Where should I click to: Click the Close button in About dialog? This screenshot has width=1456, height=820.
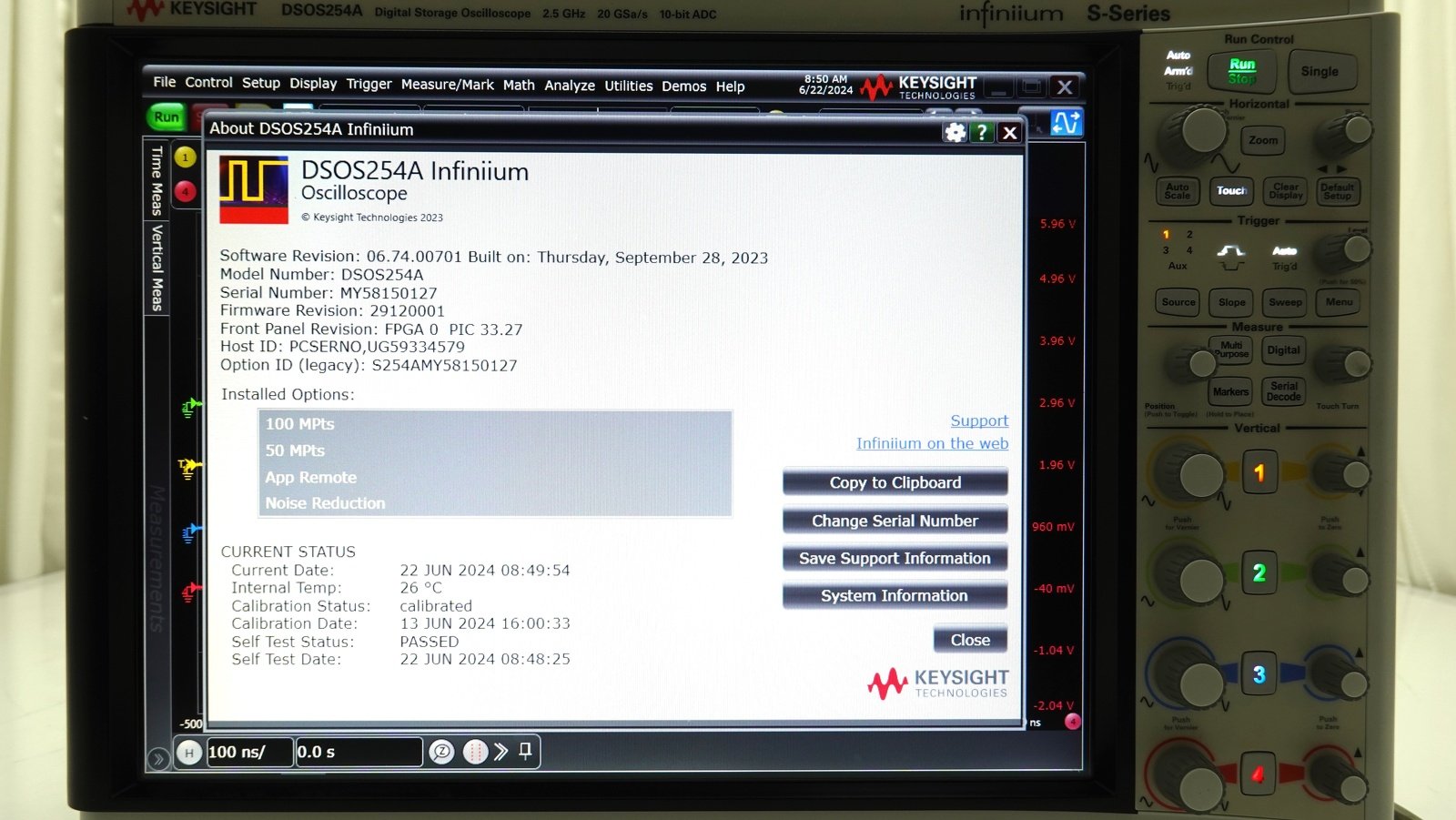coord(970,640)
